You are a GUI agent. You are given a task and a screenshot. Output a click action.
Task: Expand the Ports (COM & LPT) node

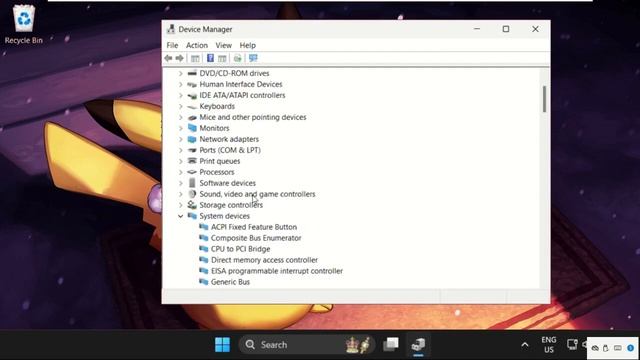[181, 151]
